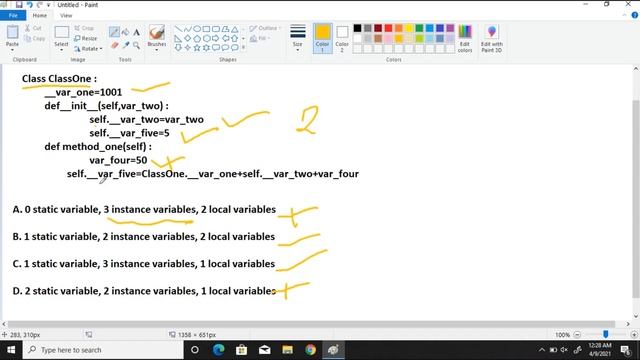Open Paint Help question mark icon
This screenshot has height=360, width=640.
(x=635, y=15)
